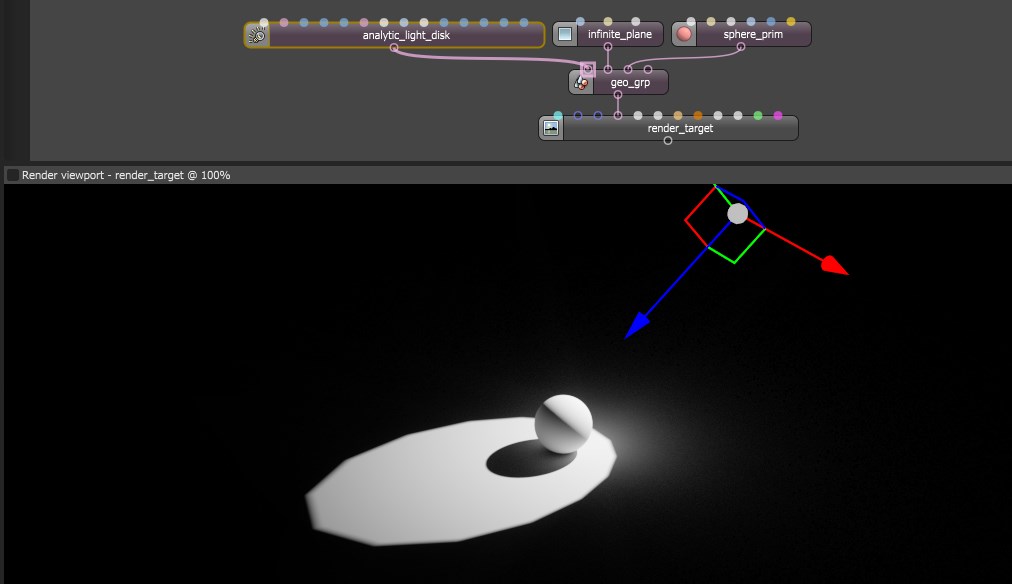Click the output pin below analytic_light_disk
The width and height of the screenshot is (1012, 584).
[x=394, y=47]
